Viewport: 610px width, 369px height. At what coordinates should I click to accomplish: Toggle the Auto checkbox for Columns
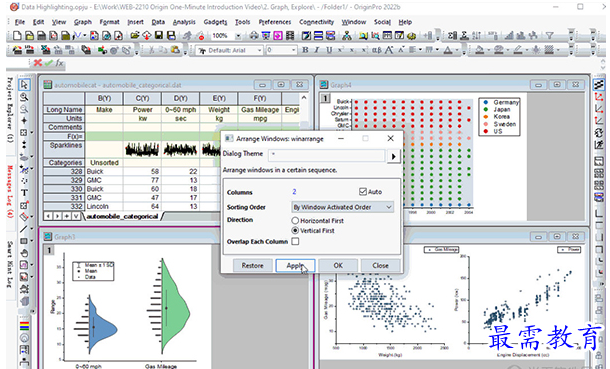[363, 192]
